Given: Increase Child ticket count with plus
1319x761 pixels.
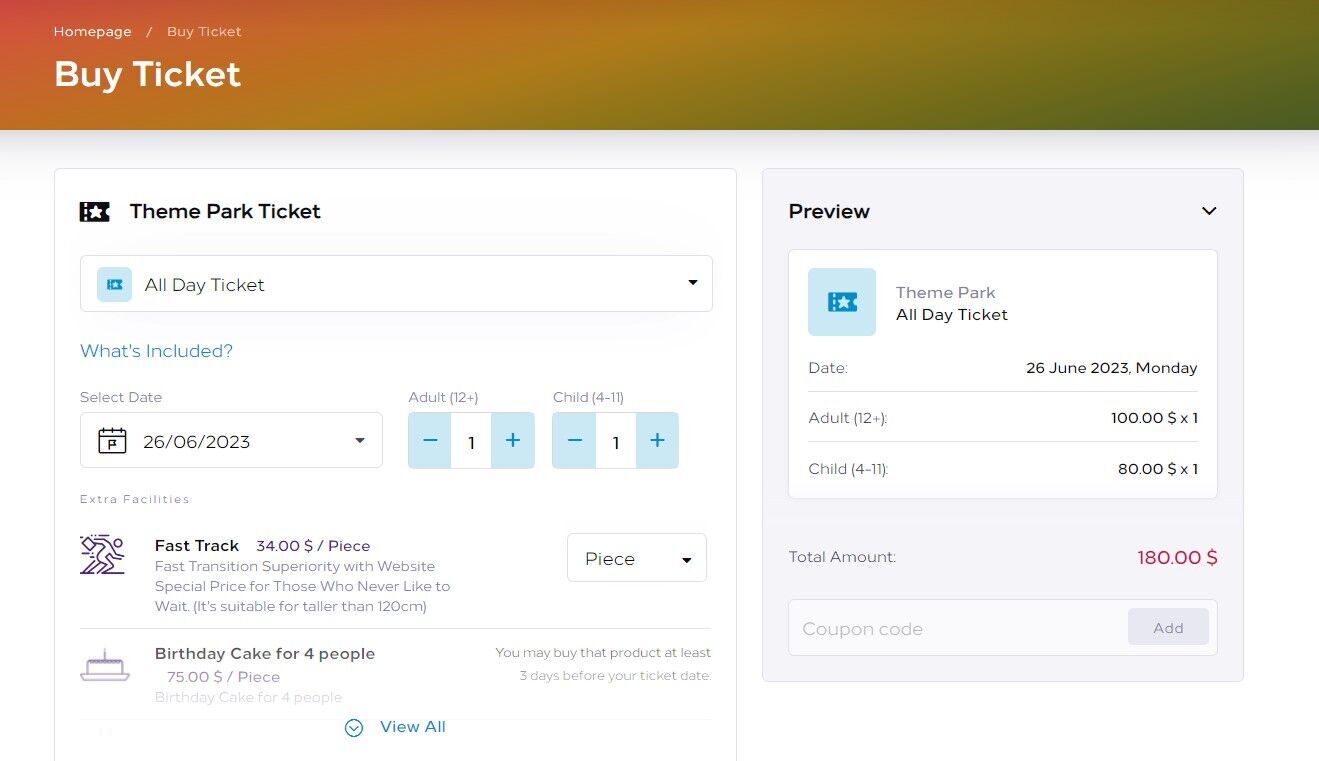Looking at the screenshot, I should pyautogui.click(x=657, y=441).
